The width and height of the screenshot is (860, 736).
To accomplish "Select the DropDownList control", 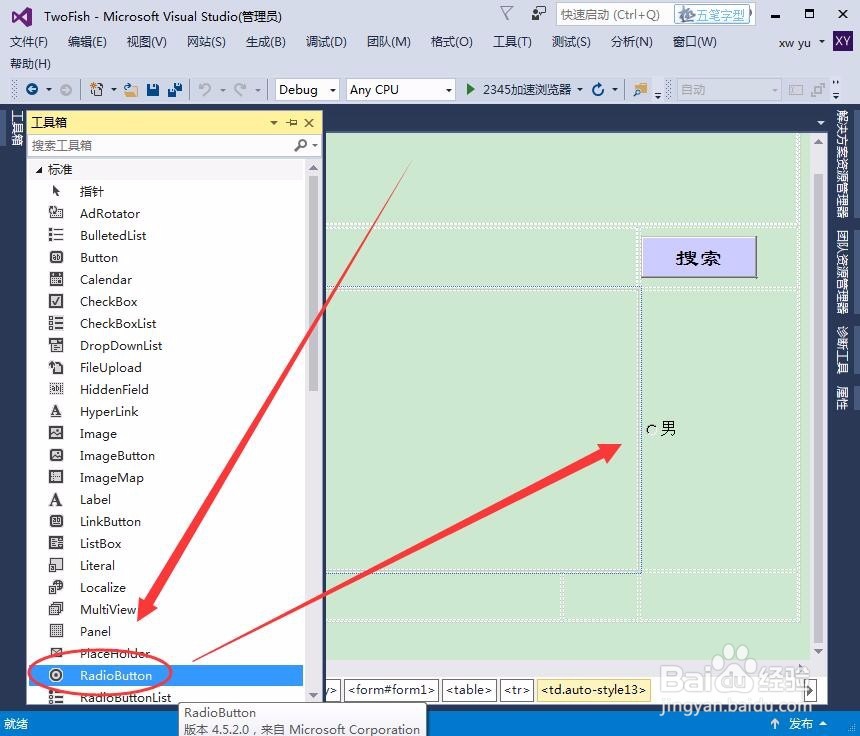I will (x=165, y=346).
